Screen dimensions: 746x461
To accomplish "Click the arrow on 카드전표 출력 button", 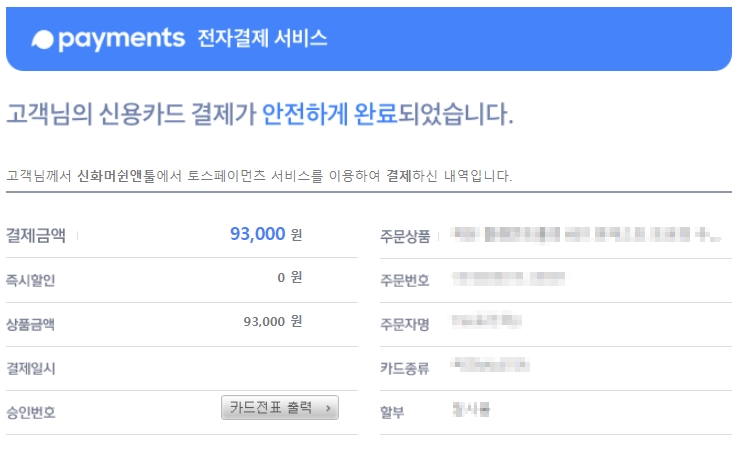I will pyautogui.click(x=328, y=408).
